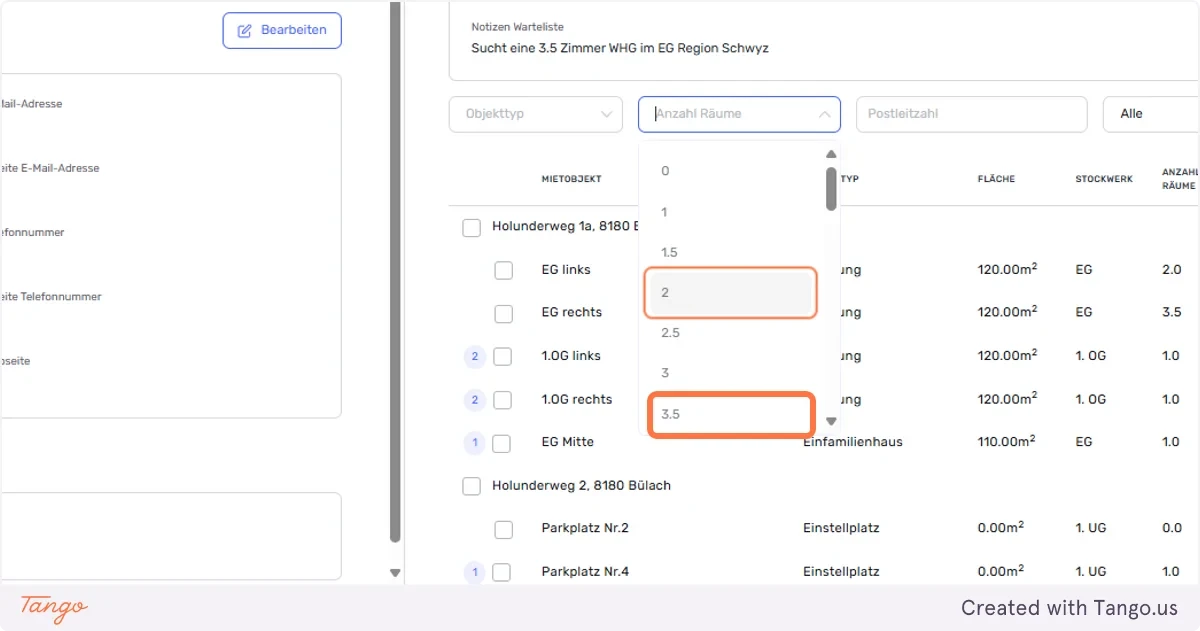Click the MIETOBJEKT column header

[572, 179]
